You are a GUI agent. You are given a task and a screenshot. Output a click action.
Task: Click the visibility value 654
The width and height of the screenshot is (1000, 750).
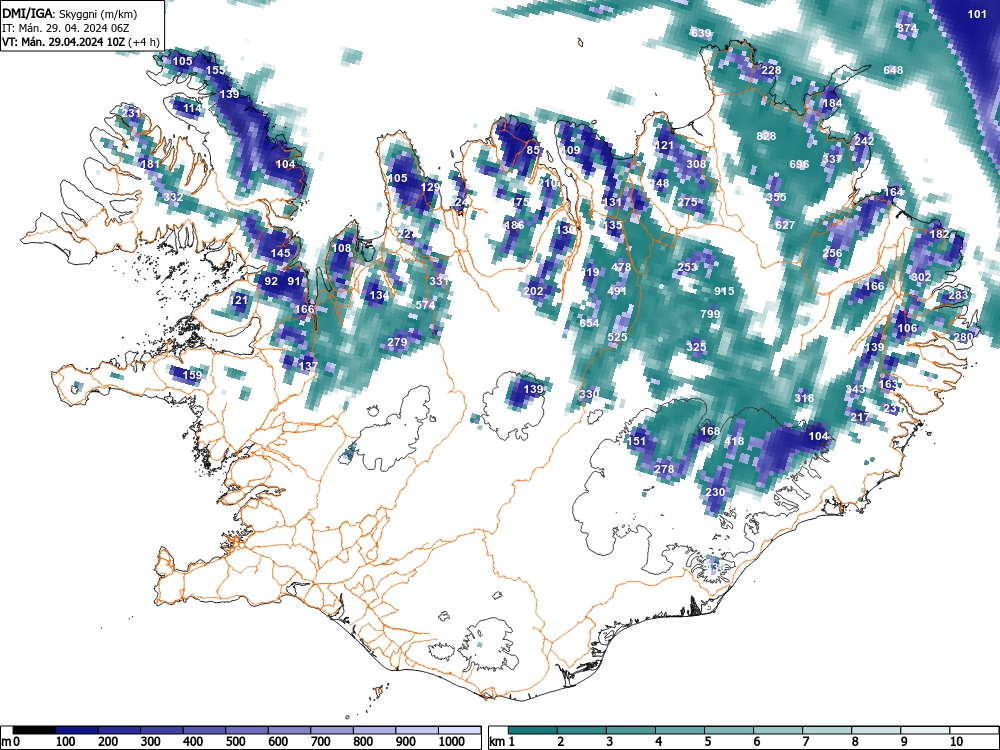[589, 323]
